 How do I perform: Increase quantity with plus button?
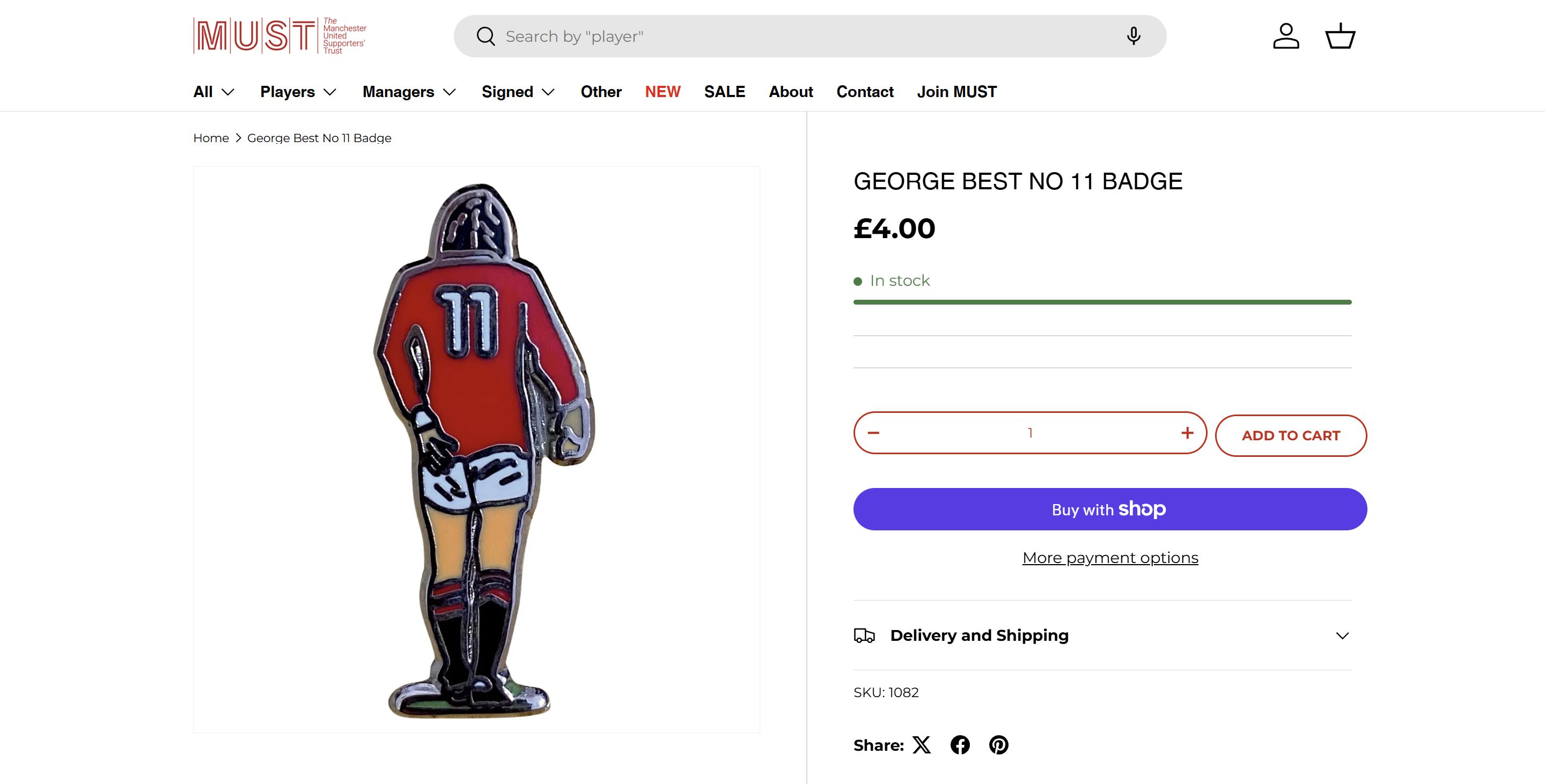1187,433
